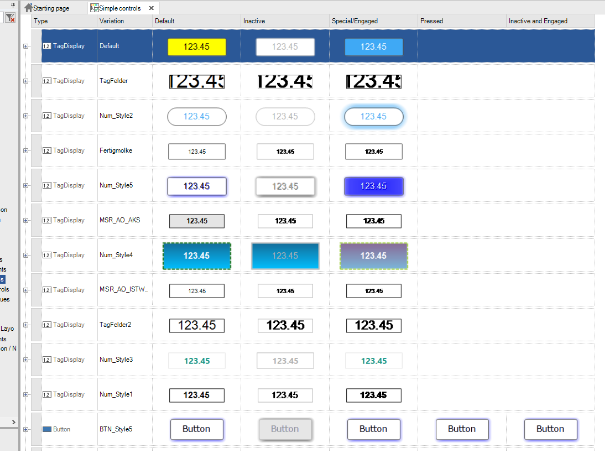Click TagDisplay icon in Num_Style1 row

(47, 394)
